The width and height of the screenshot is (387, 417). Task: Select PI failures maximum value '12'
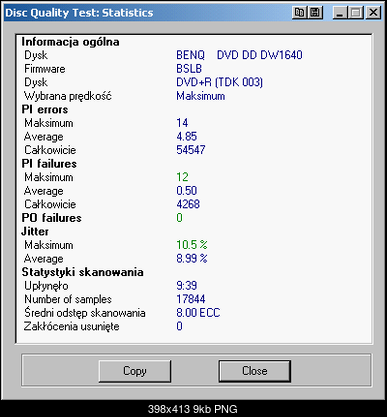point(182,177)
